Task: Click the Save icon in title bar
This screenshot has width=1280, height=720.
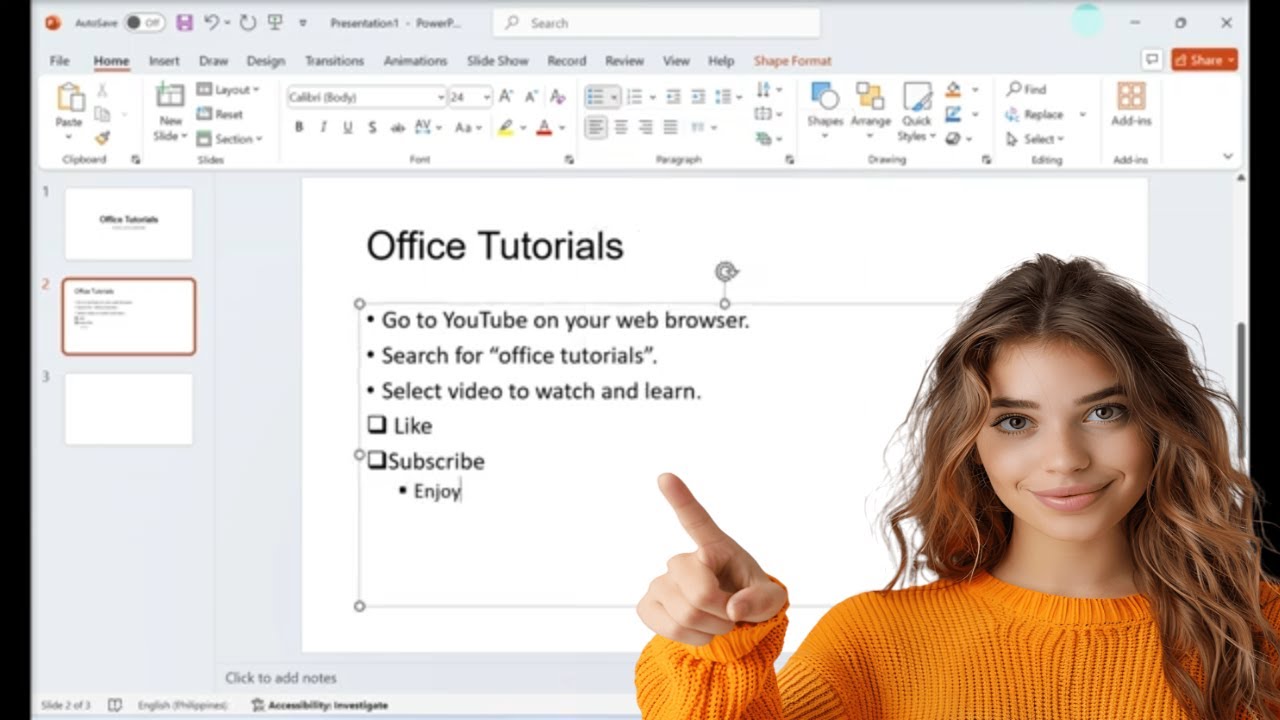Action: click(184, 22)
